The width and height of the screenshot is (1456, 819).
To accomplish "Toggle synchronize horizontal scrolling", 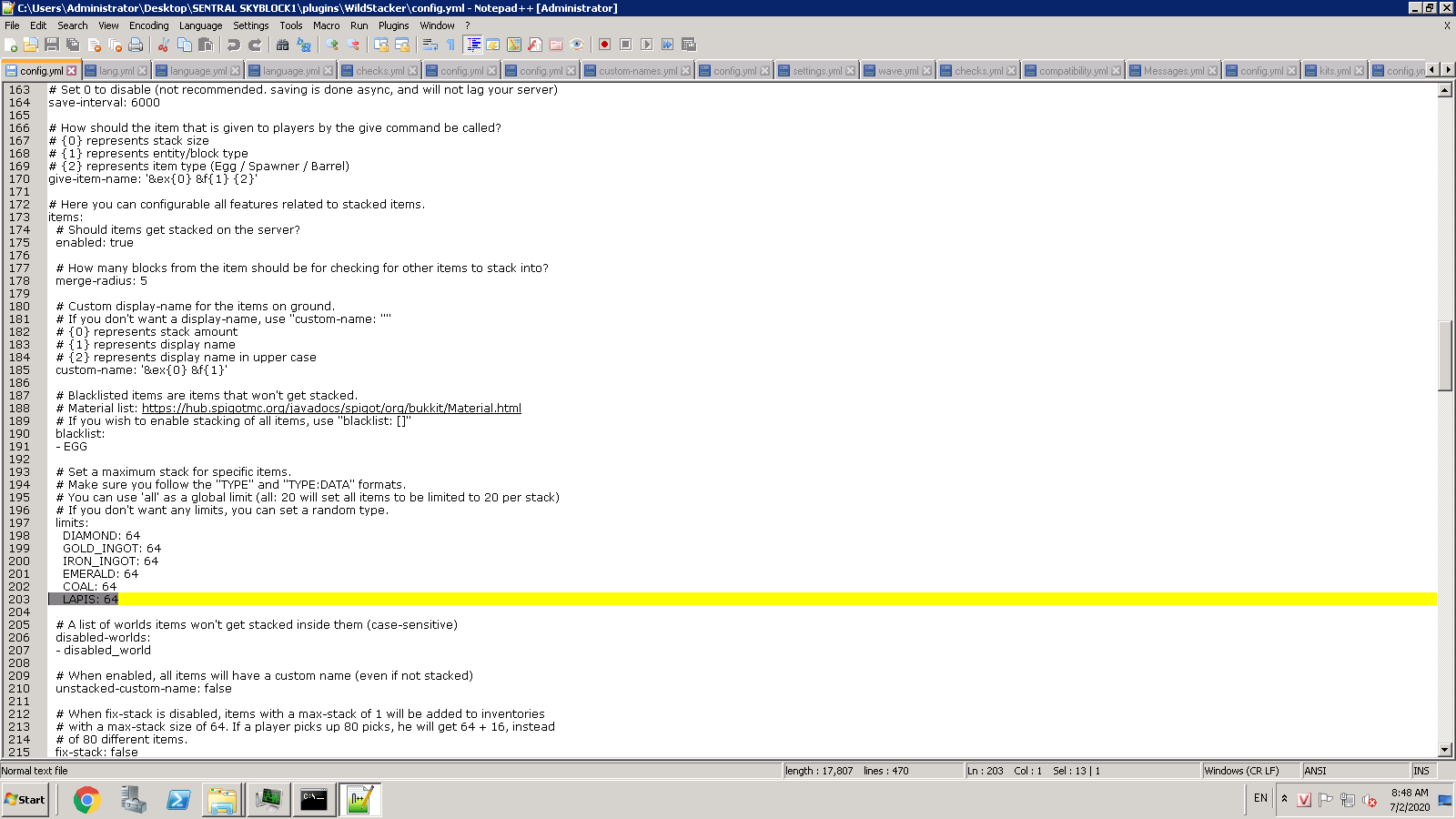I will click(x=402, y=45).
